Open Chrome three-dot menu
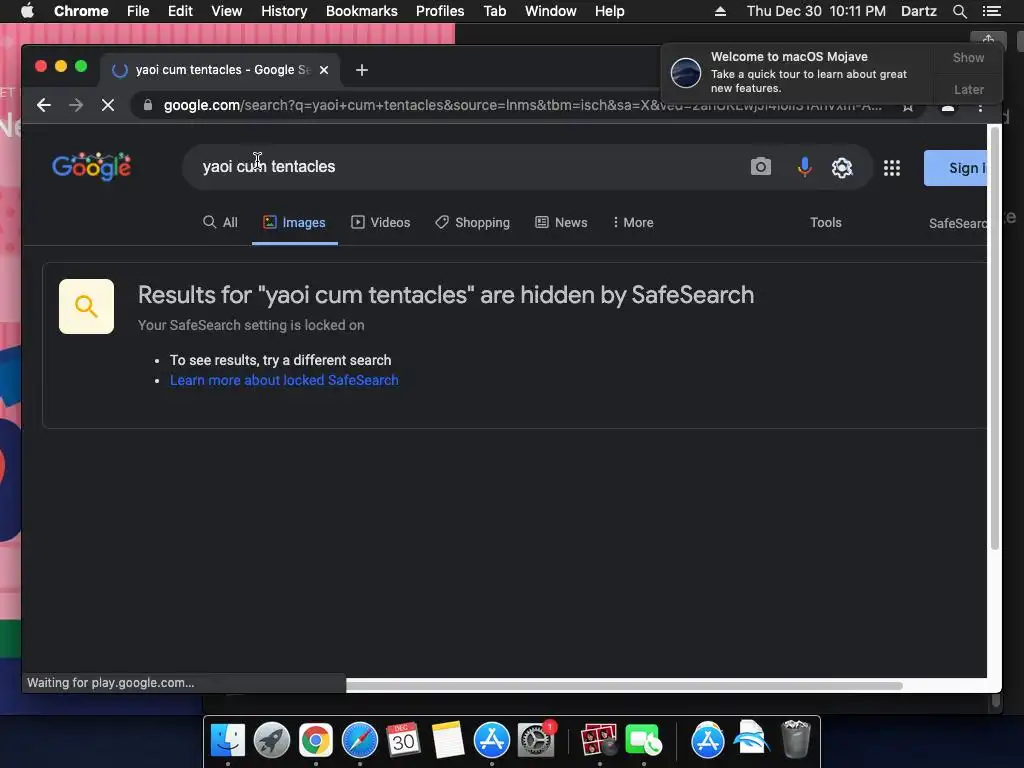 (980, 106)
